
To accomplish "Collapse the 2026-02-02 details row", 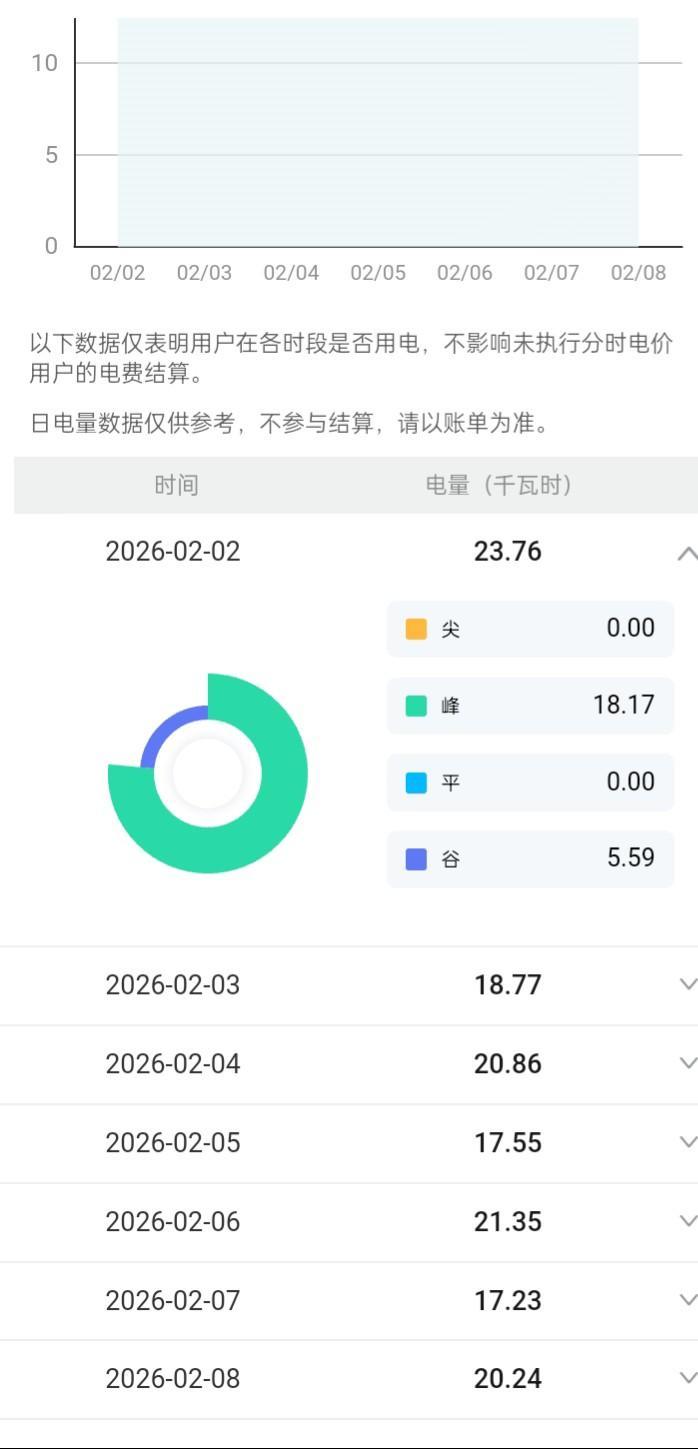I will pyautogui.click(x=686, y=552).
